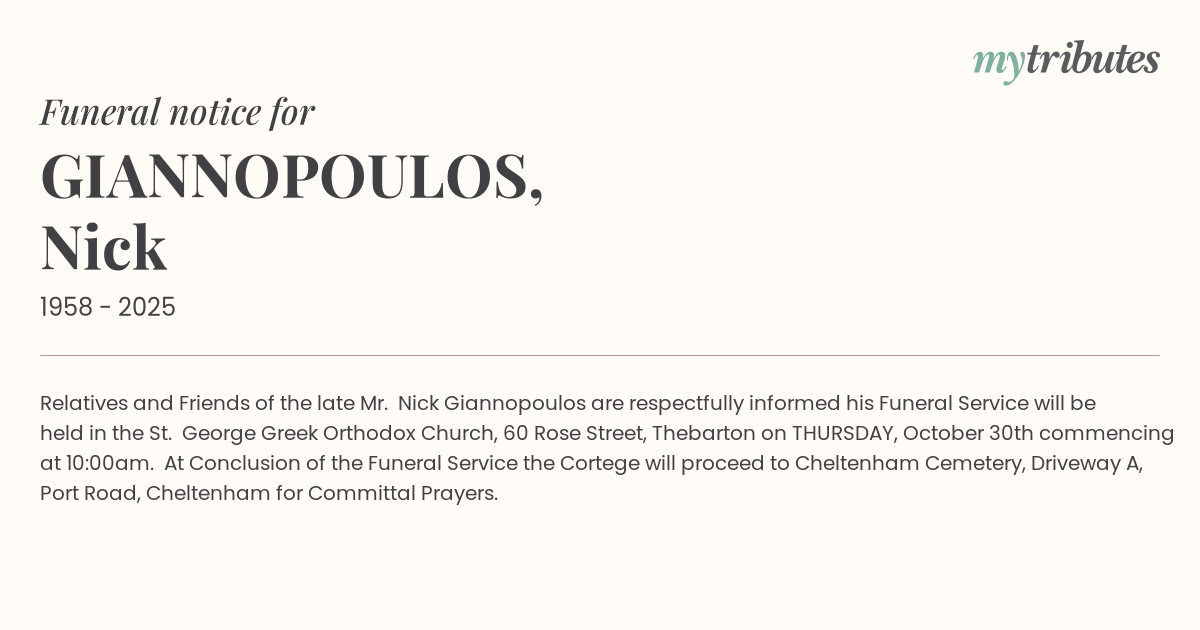Click the green "my" part of the logo
1200x630 pixels.
click(x=998, y=62)
